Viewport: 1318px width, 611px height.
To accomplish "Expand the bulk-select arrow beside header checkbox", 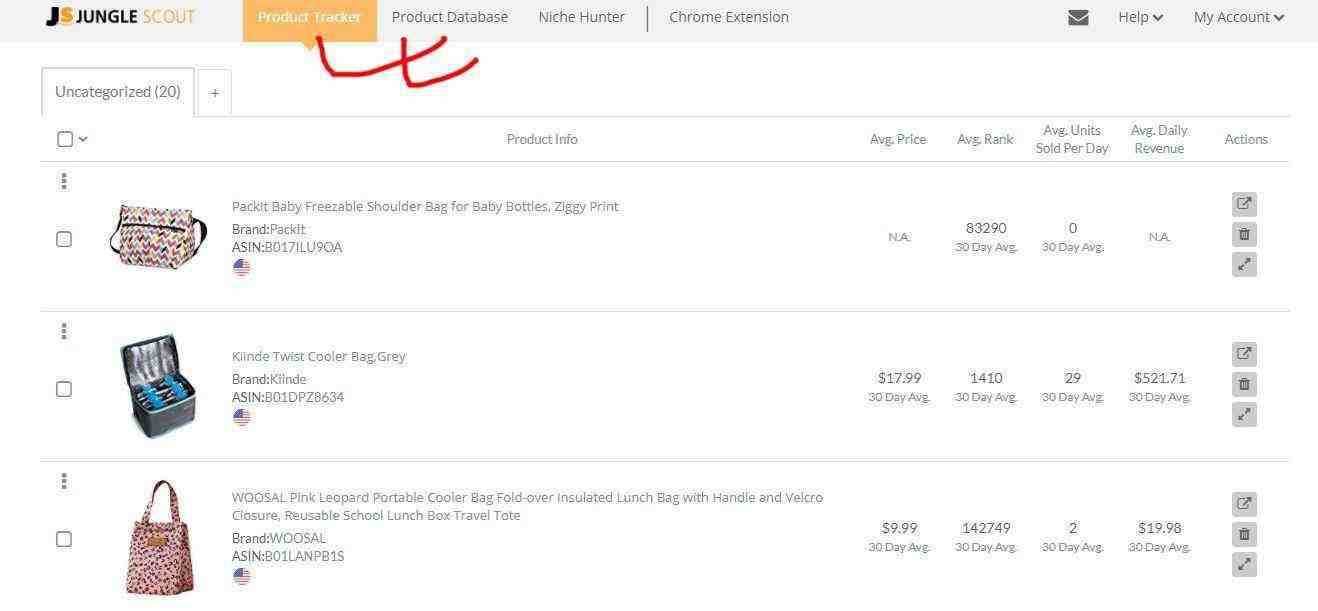I will click(x=83, y=139).
